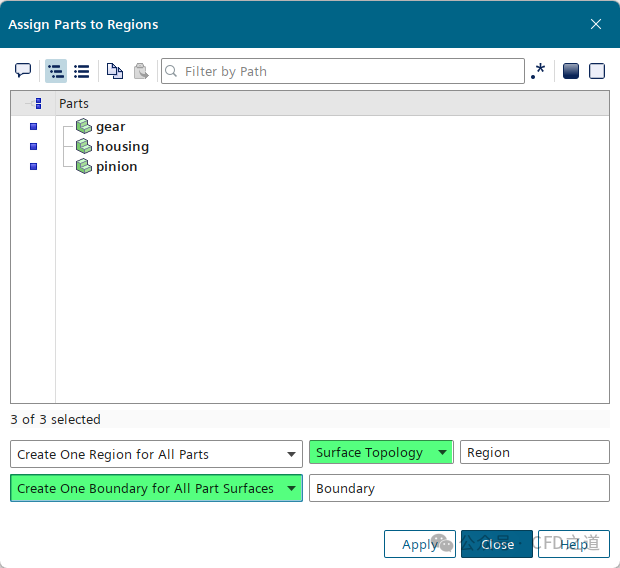Viewport: 620px width, 568px height.
Task: Switch to flat list view icon
Action: 82,71
